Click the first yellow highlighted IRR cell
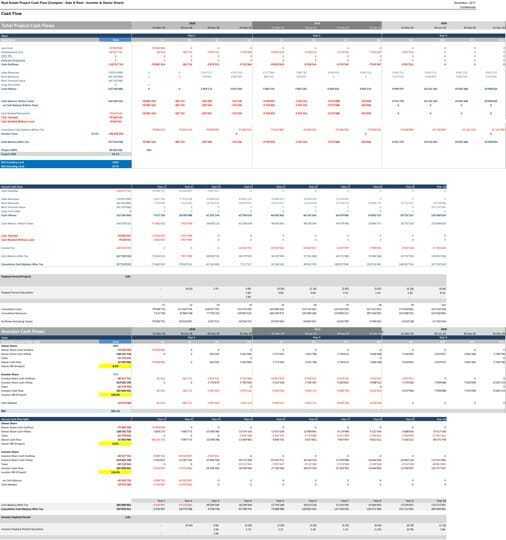 (x=115, y=366)
